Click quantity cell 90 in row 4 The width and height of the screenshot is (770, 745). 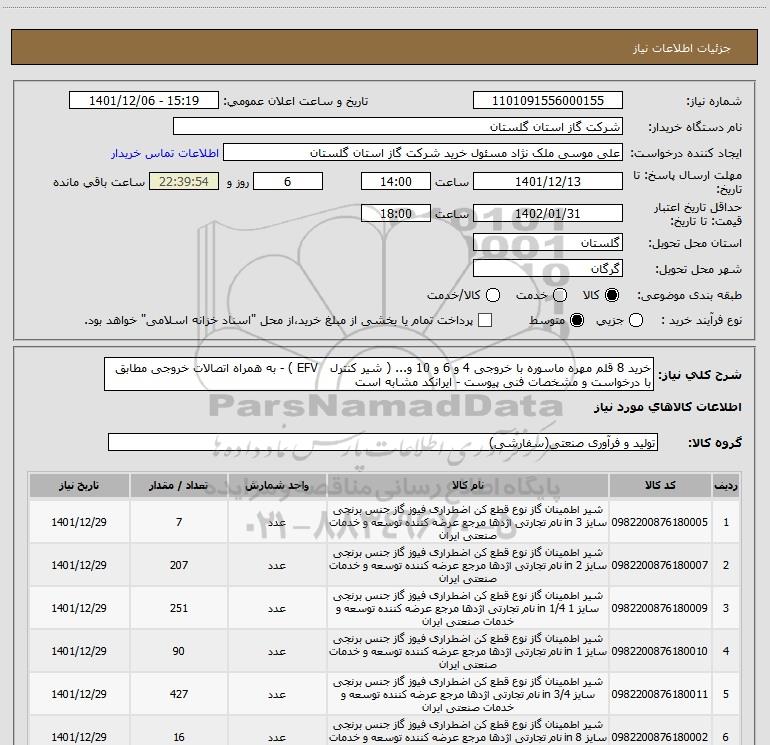click(178, 651)
